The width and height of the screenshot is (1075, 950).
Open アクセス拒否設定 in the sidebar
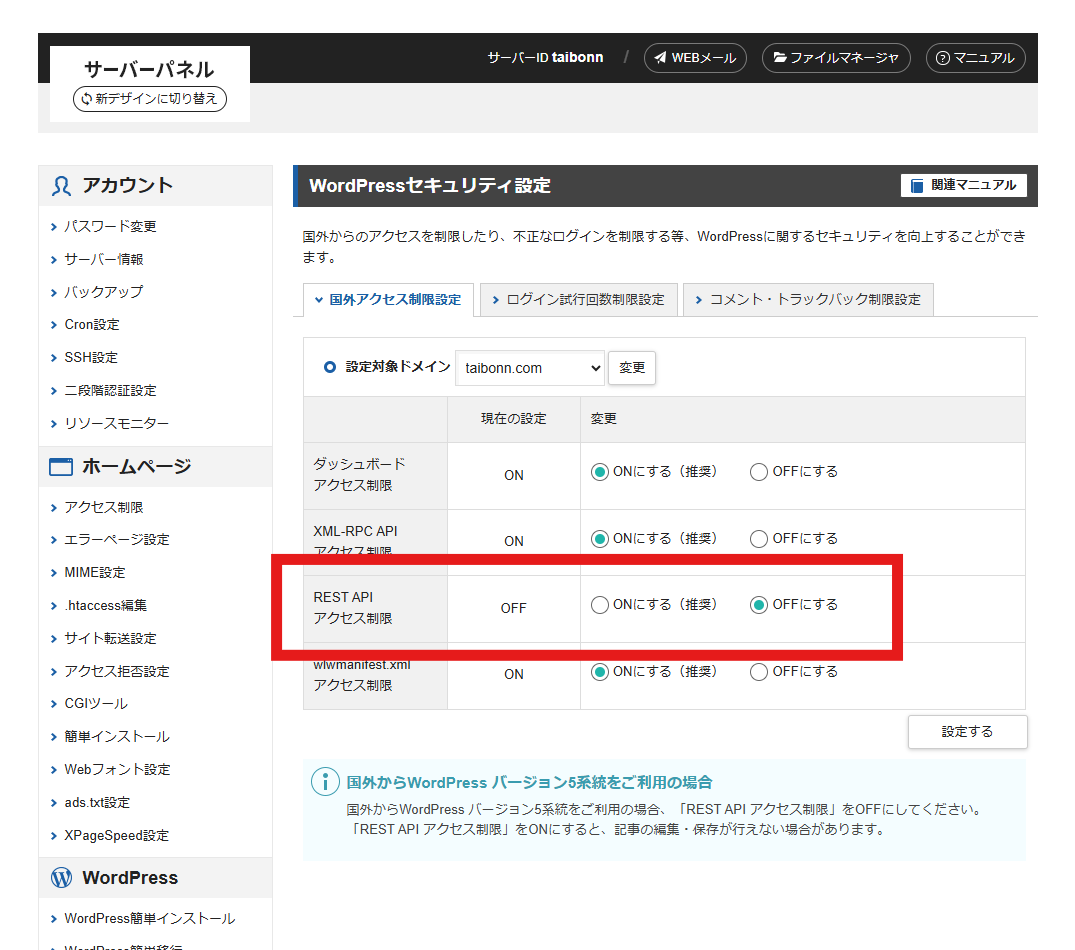117,672
